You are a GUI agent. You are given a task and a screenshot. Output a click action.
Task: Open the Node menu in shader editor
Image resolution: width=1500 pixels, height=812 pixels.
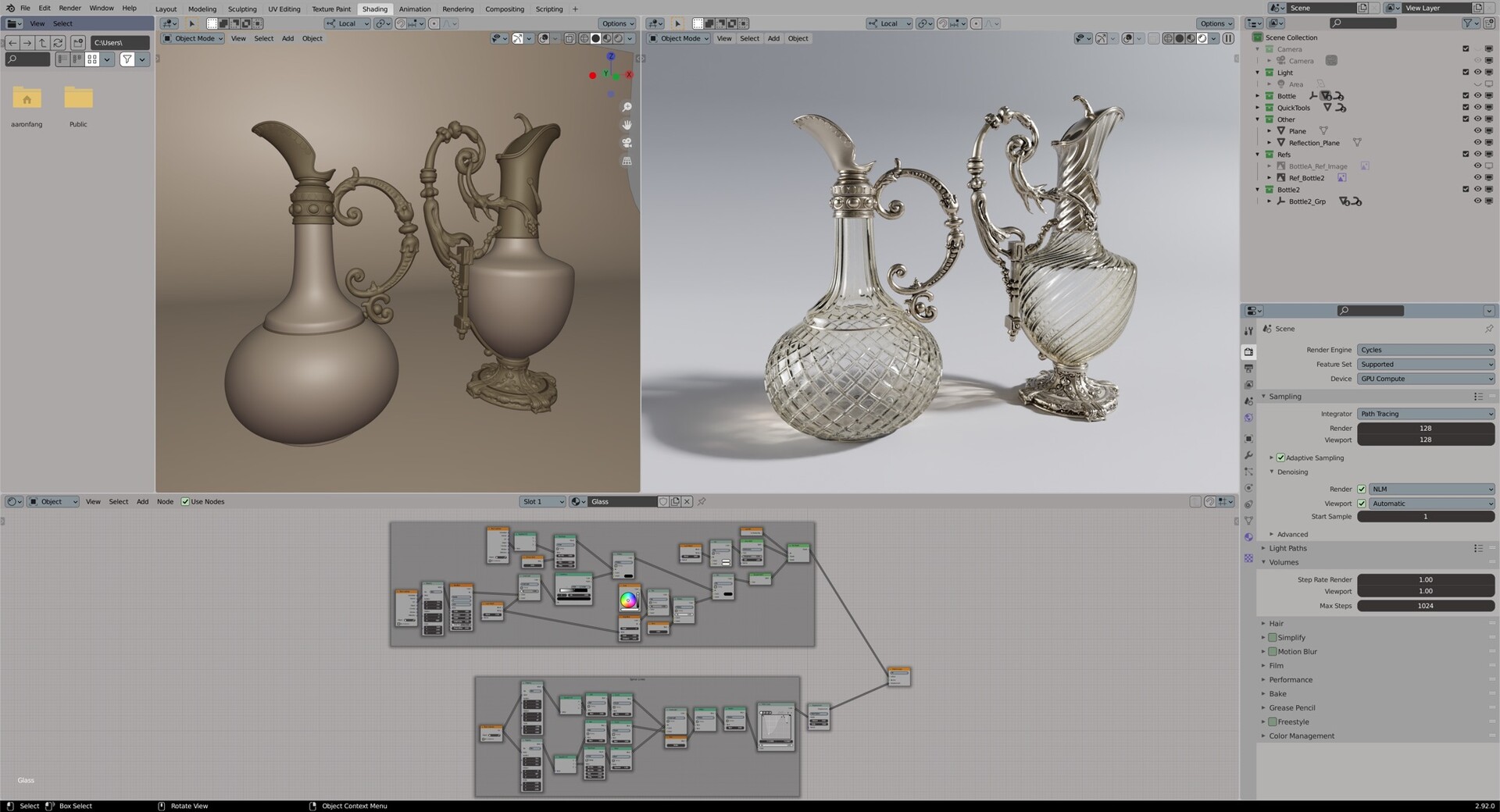pos(165,501)
